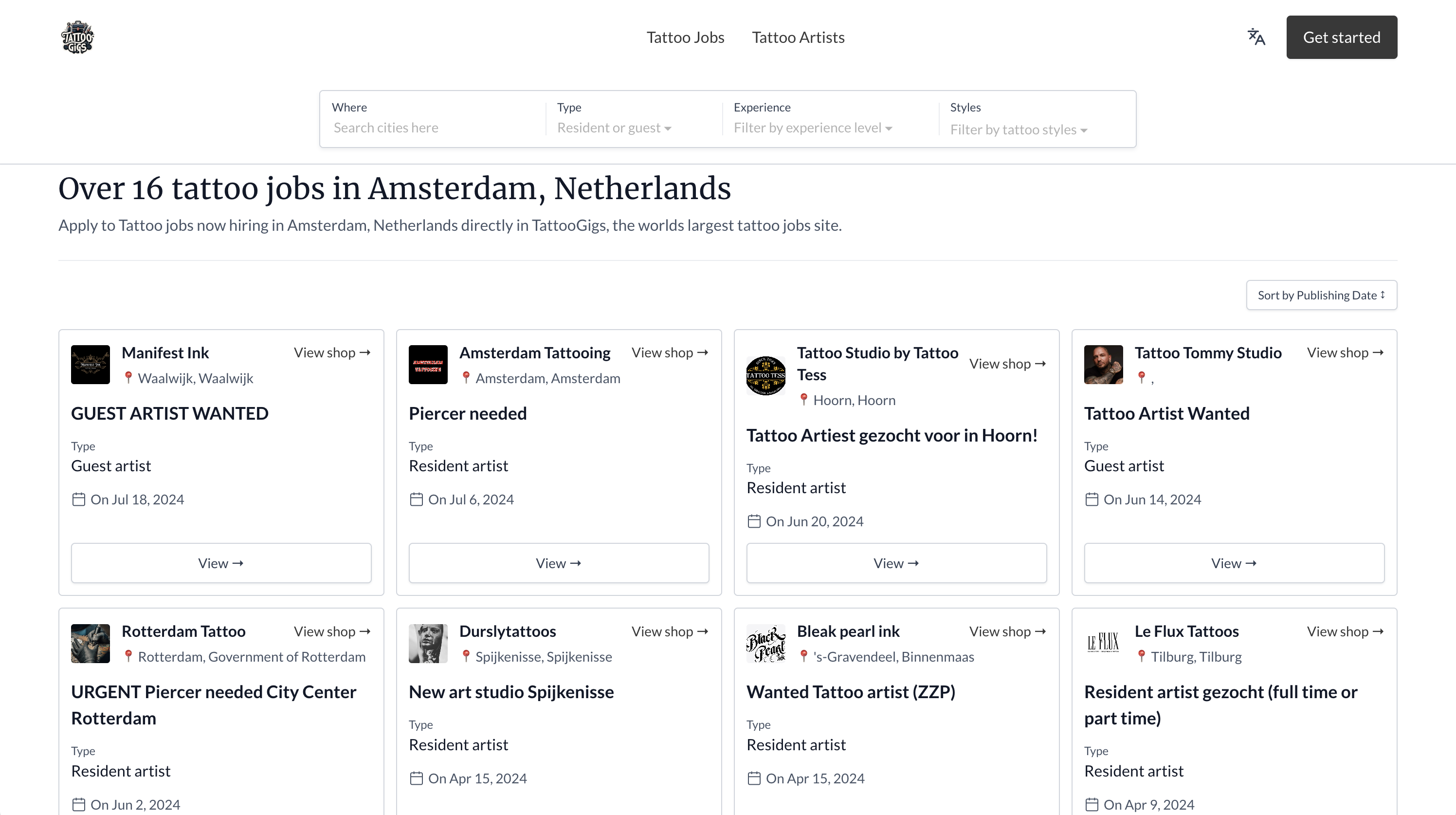Open View shop for Durslytattoos

pyautogui.click(x=671, y=631)
